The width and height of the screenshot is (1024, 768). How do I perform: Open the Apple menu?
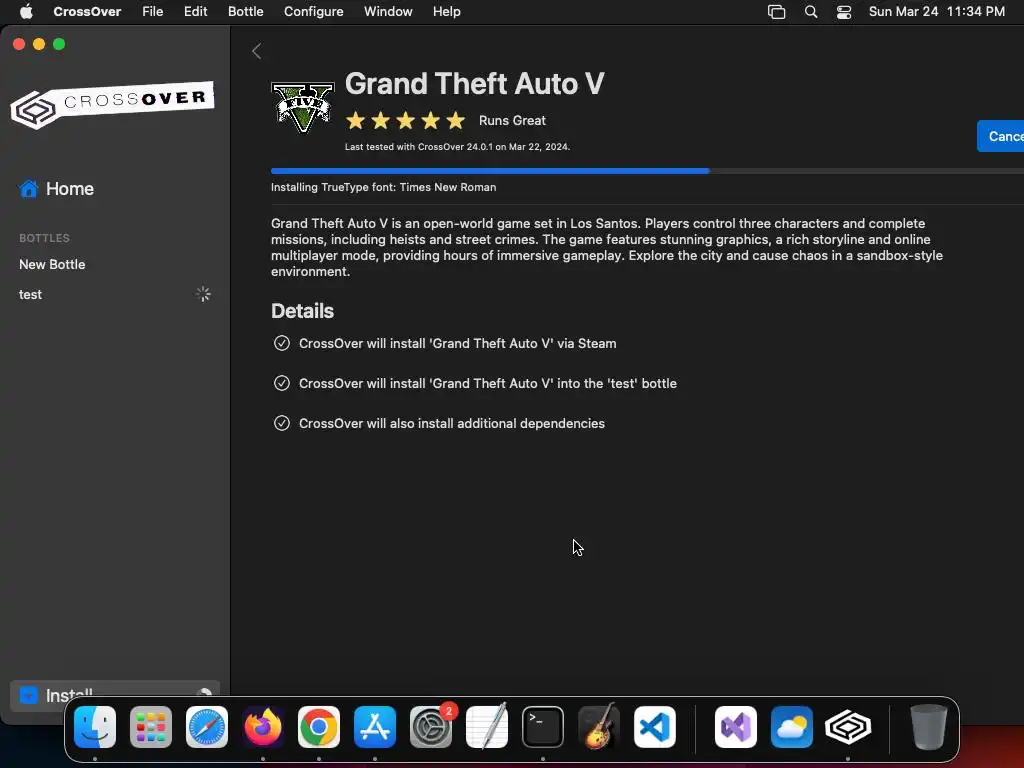tap(26, 11)
